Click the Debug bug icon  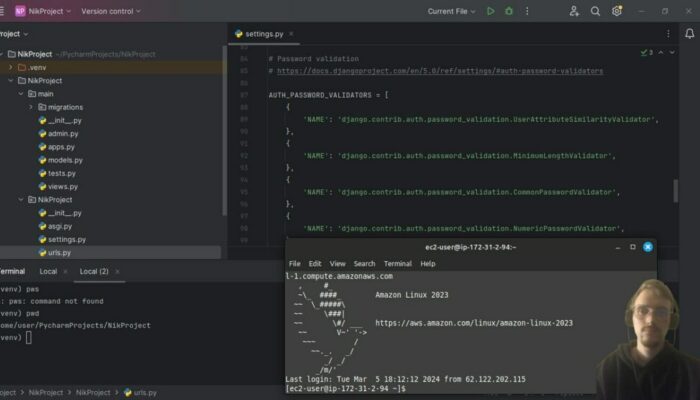(x=509, y=11)
